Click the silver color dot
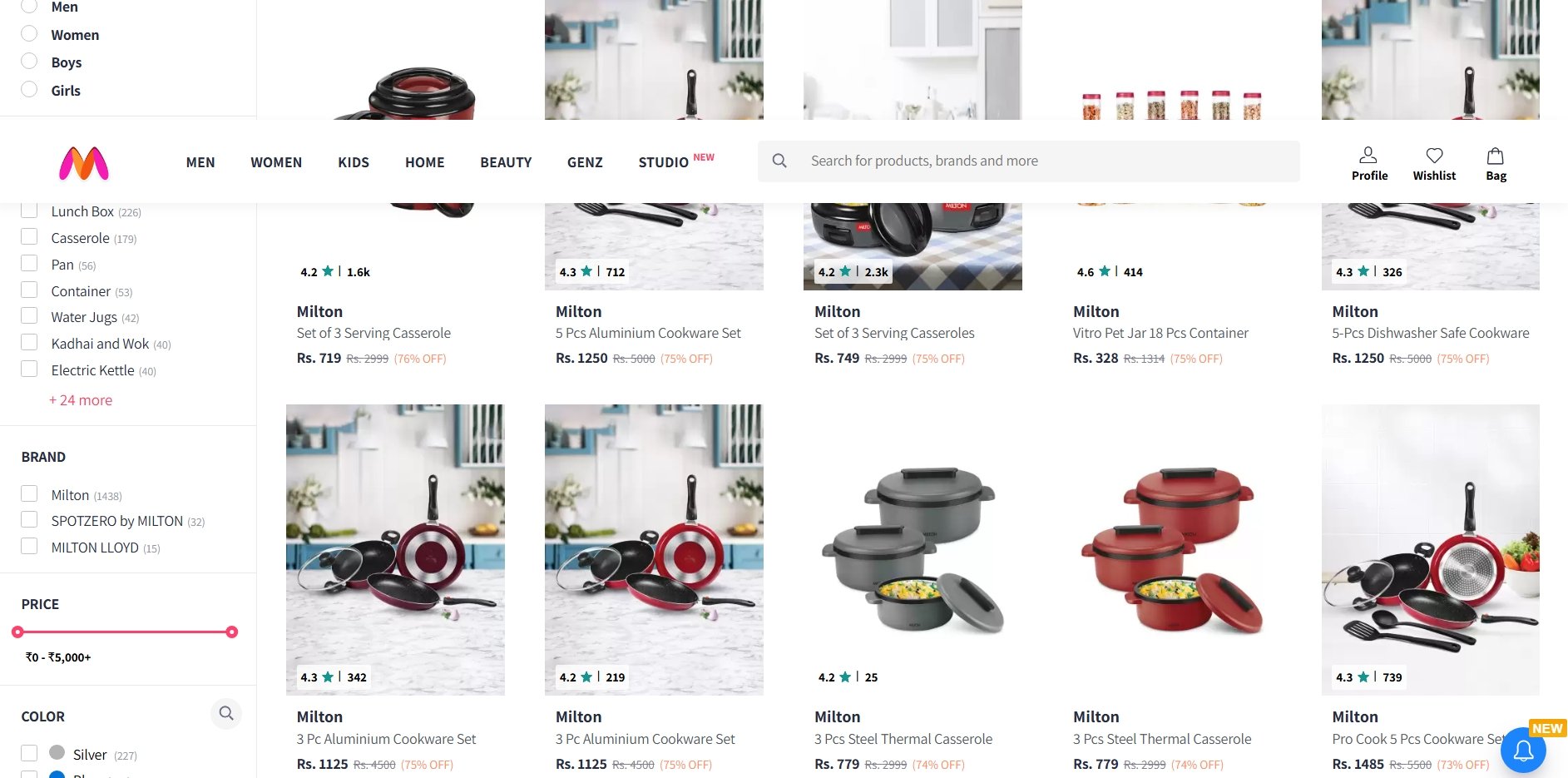Image resolution: width=1568 pixels, height=778 pixels. click(57, 752)
